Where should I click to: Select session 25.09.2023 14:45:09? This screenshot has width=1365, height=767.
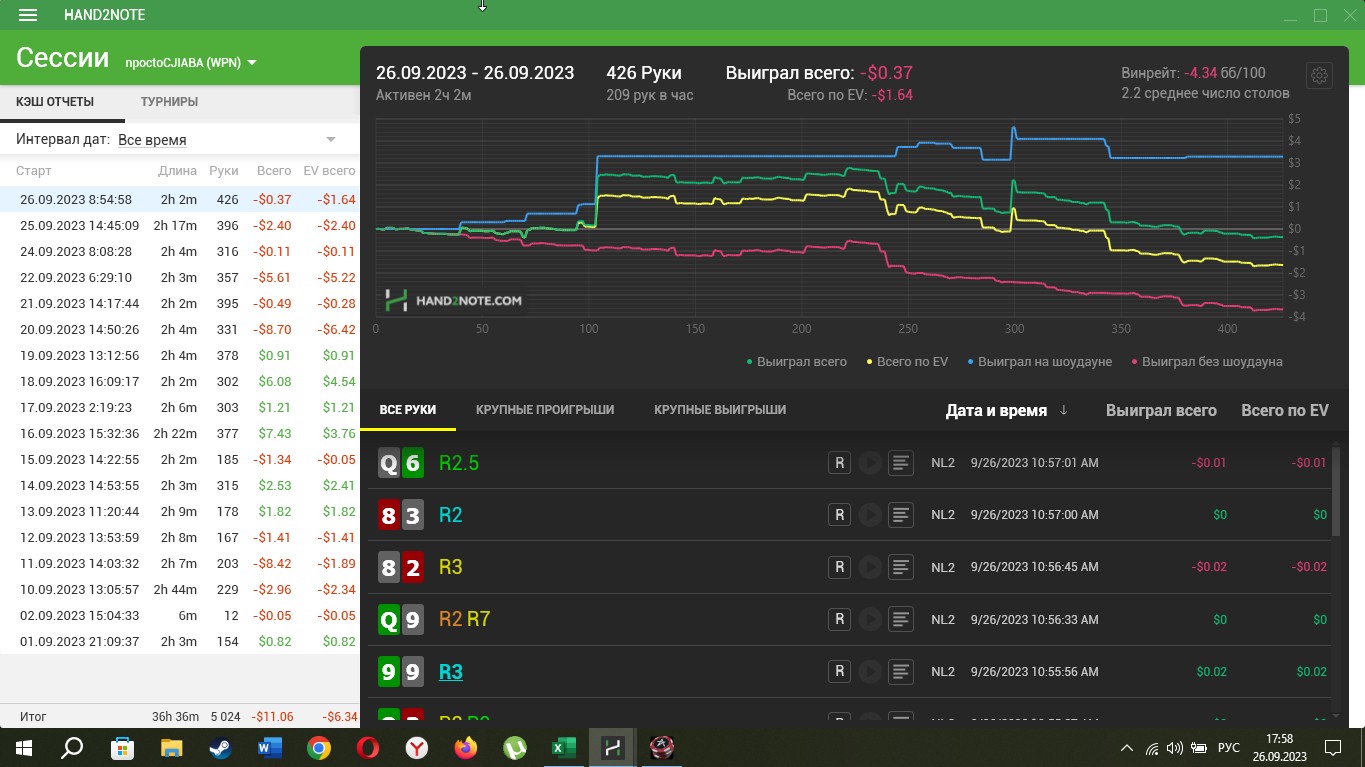(x=180, y=225)
